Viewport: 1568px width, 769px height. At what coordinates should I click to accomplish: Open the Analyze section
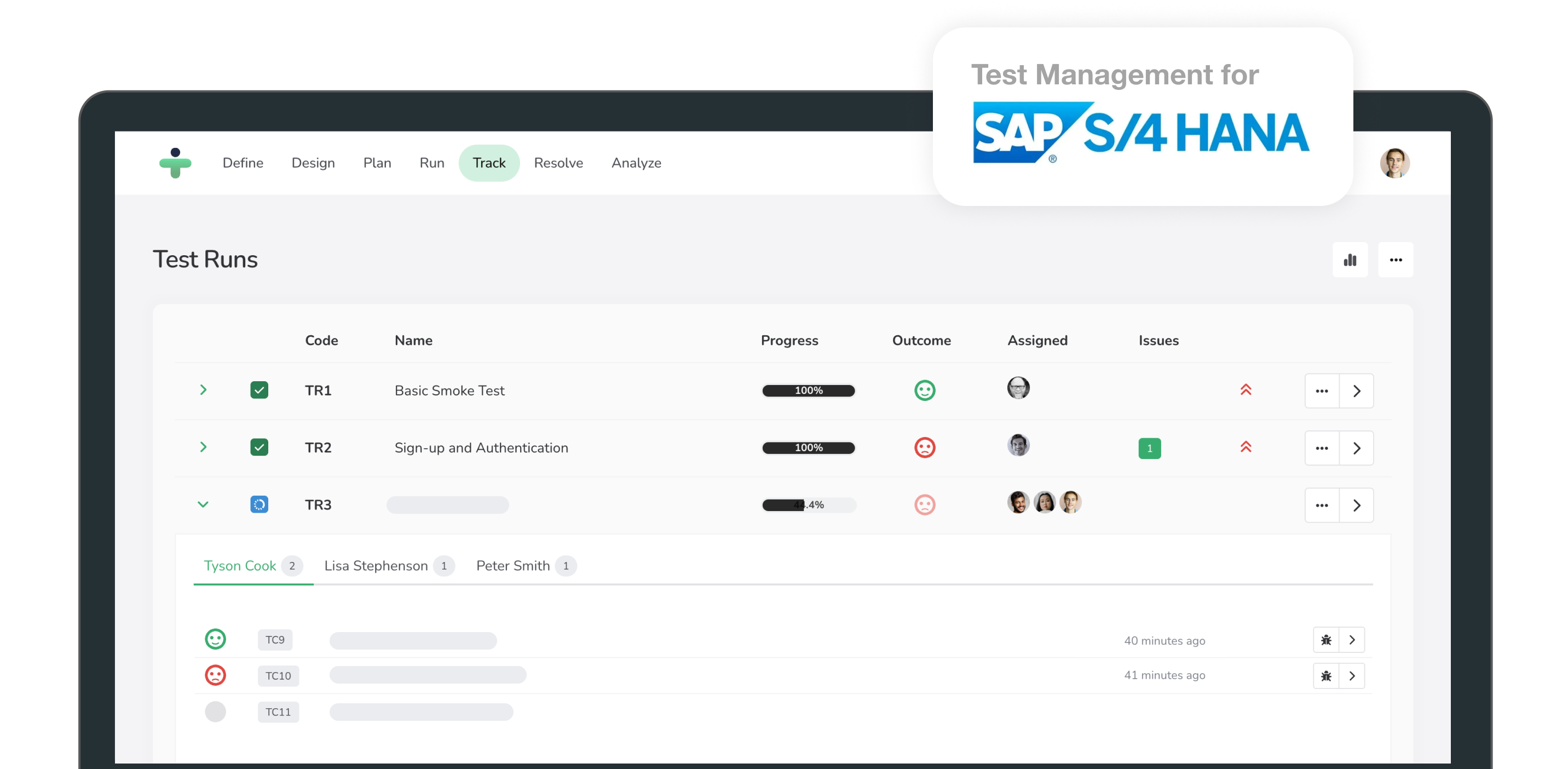[x=636, y=163]
